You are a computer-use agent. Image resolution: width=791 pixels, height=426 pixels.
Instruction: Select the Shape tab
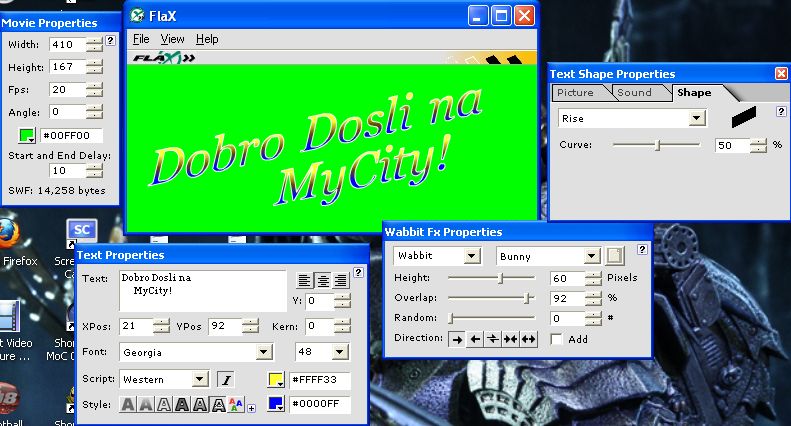695,92
